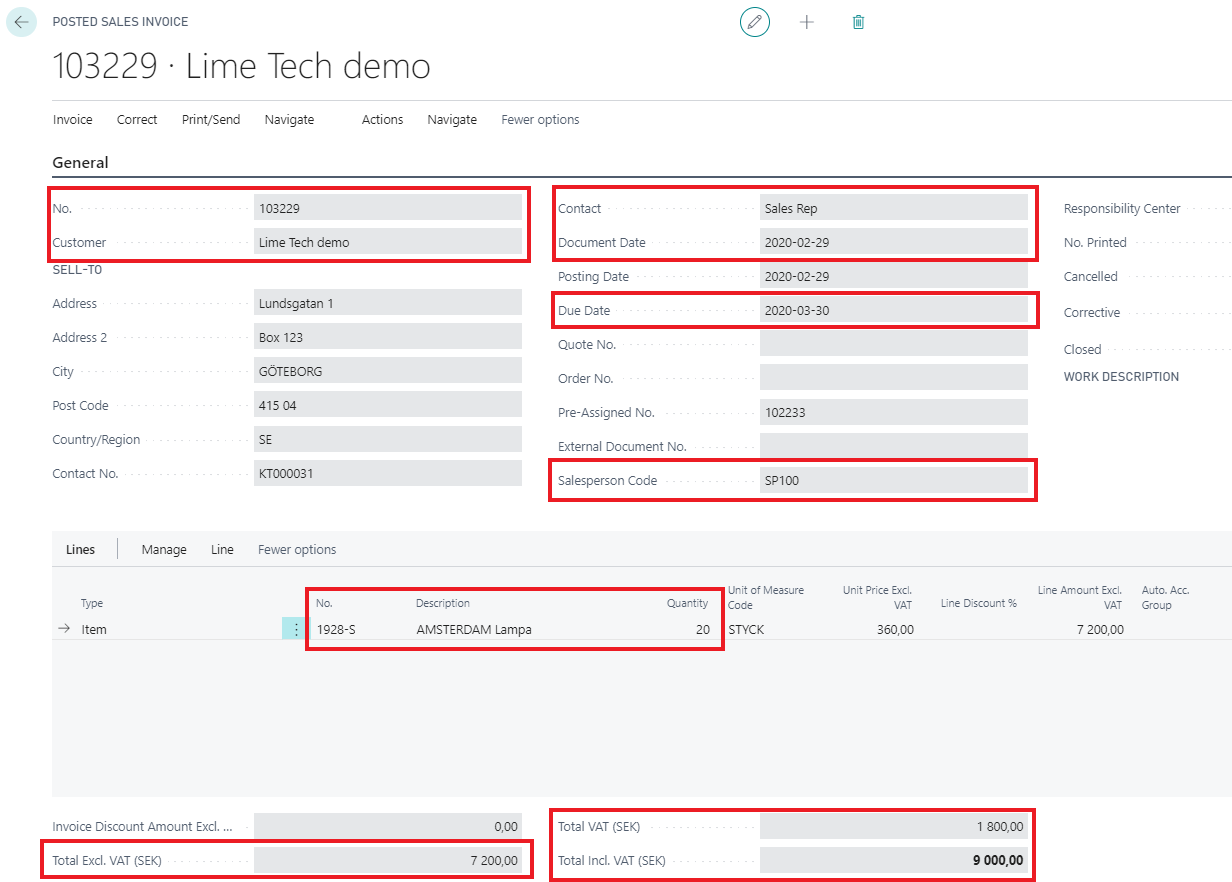
Task: Select the Lines section tab
Action: pyautogui.click(x=80, y=550)
